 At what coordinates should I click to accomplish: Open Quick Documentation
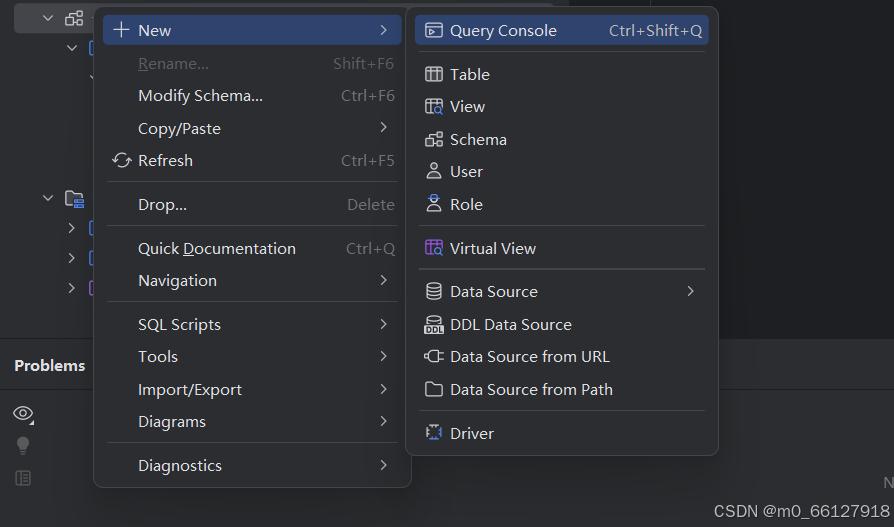click(x=216, y=248)
